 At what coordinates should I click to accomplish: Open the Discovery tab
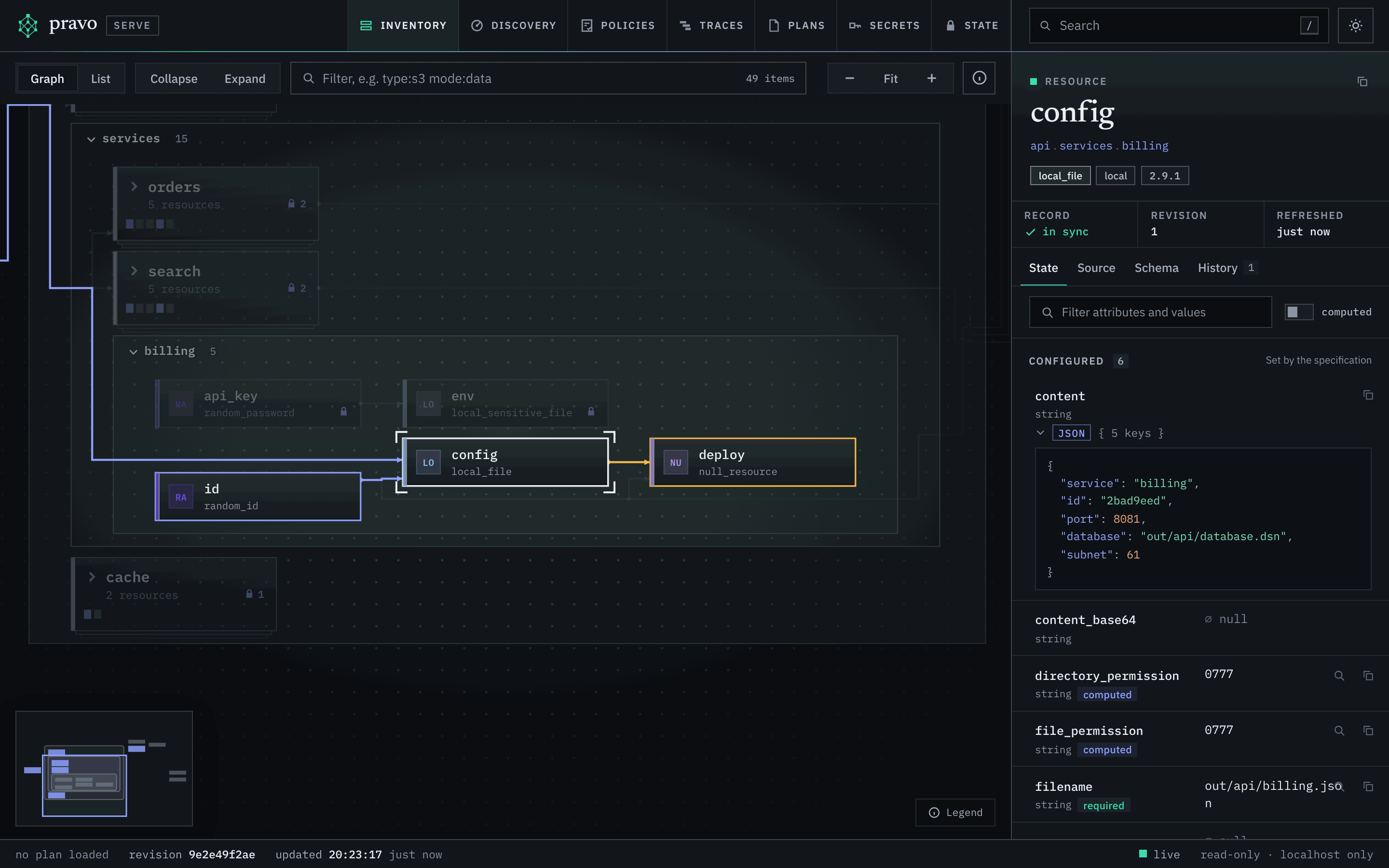[x=513, y=25]
